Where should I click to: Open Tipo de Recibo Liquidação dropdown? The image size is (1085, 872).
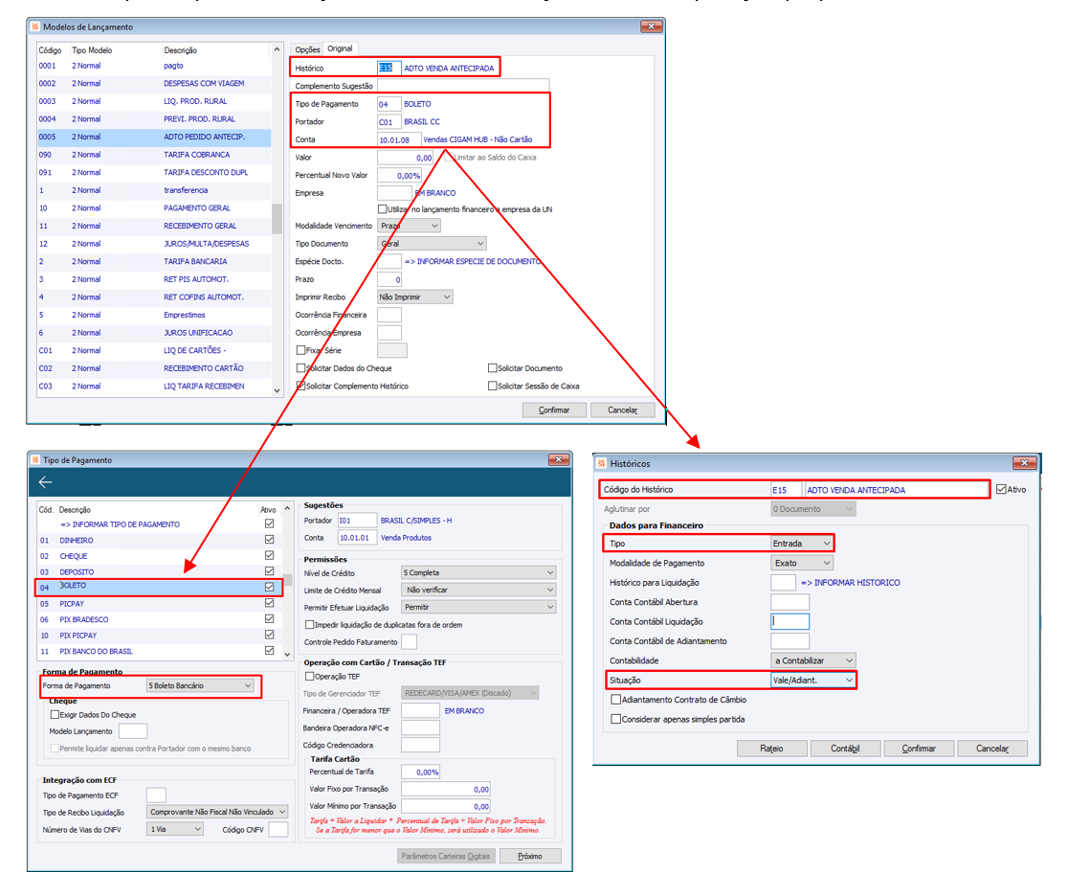(x=217, y=812)
